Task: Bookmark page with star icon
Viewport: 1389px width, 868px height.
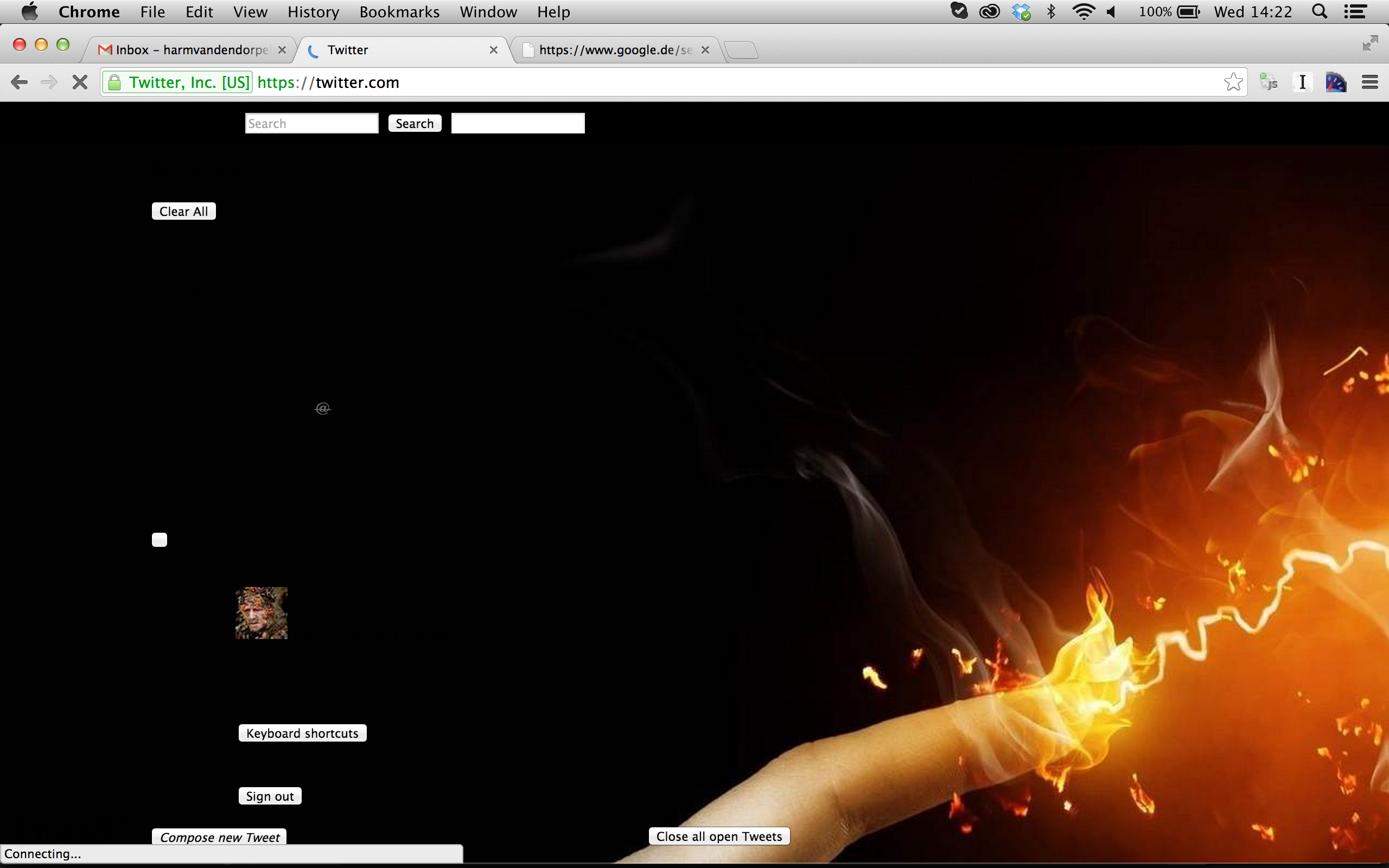Action: (1233, 82)
